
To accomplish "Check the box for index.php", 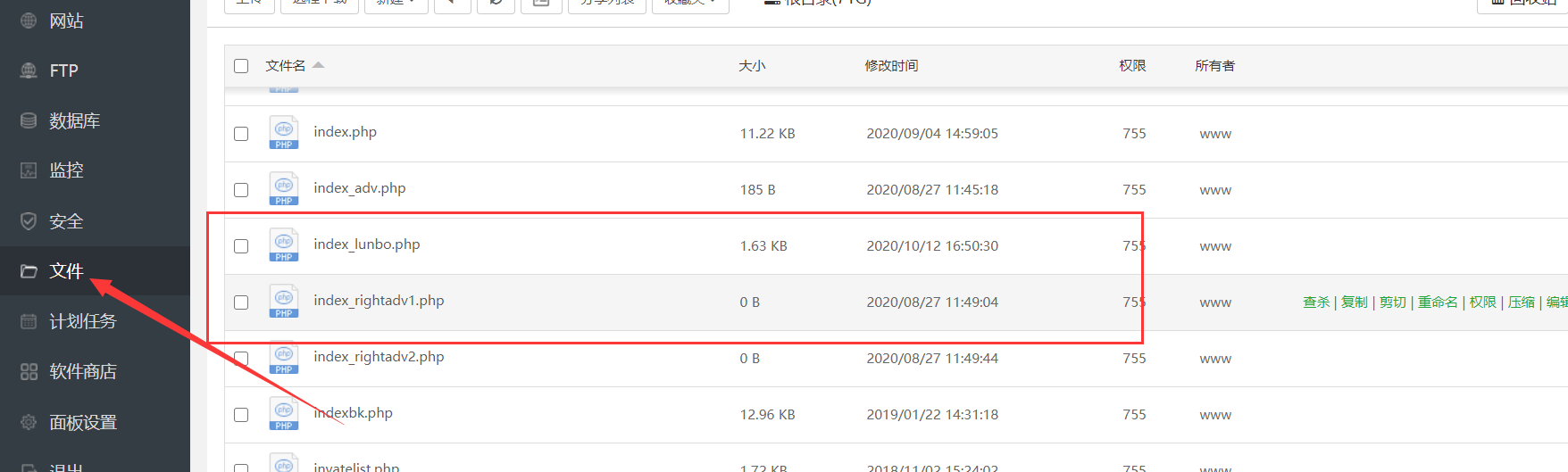I will 241,134.
